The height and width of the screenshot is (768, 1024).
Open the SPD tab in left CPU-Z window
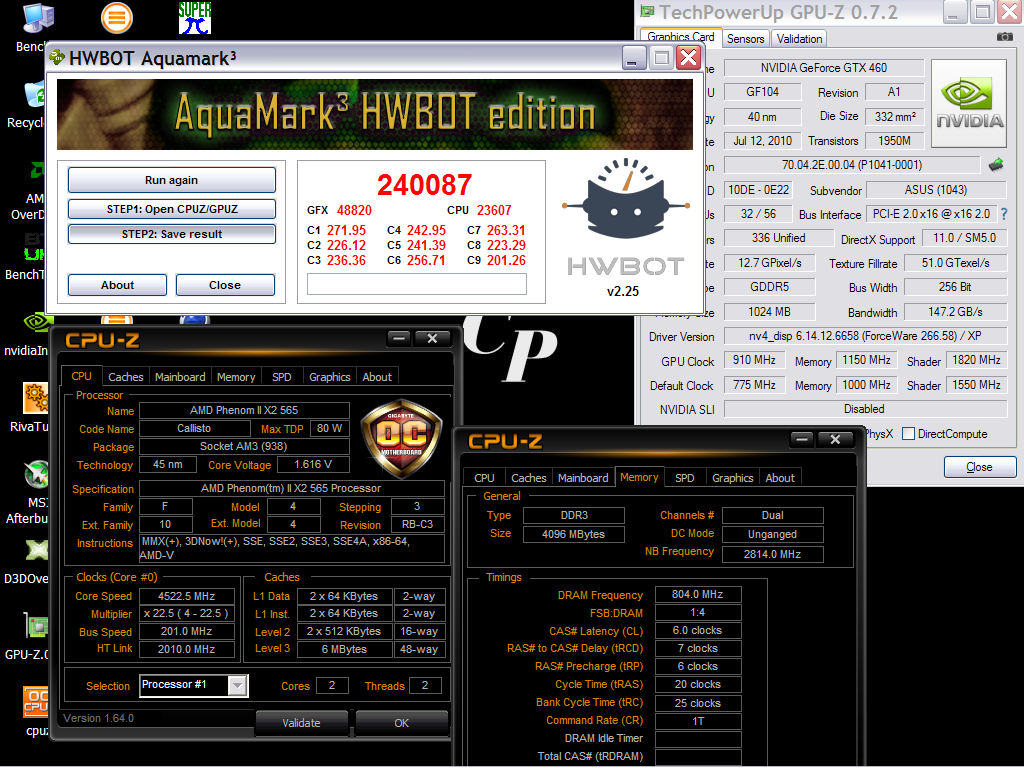(281, 377)
